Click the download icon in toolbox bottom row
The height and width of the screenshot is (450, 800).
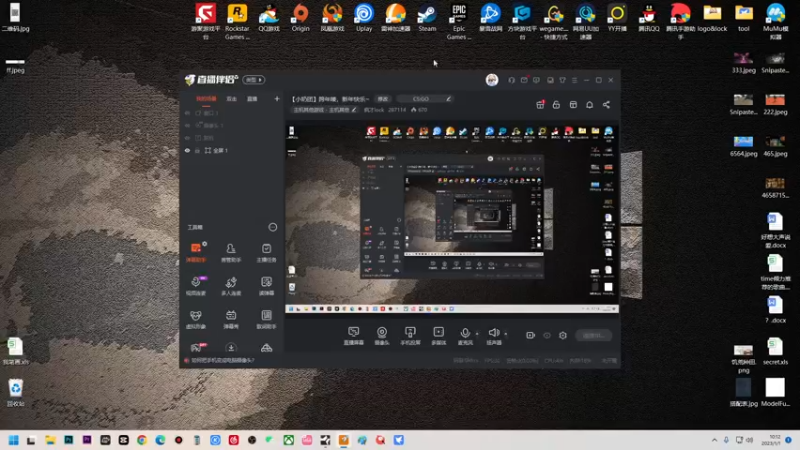click(x=231, y=348)
